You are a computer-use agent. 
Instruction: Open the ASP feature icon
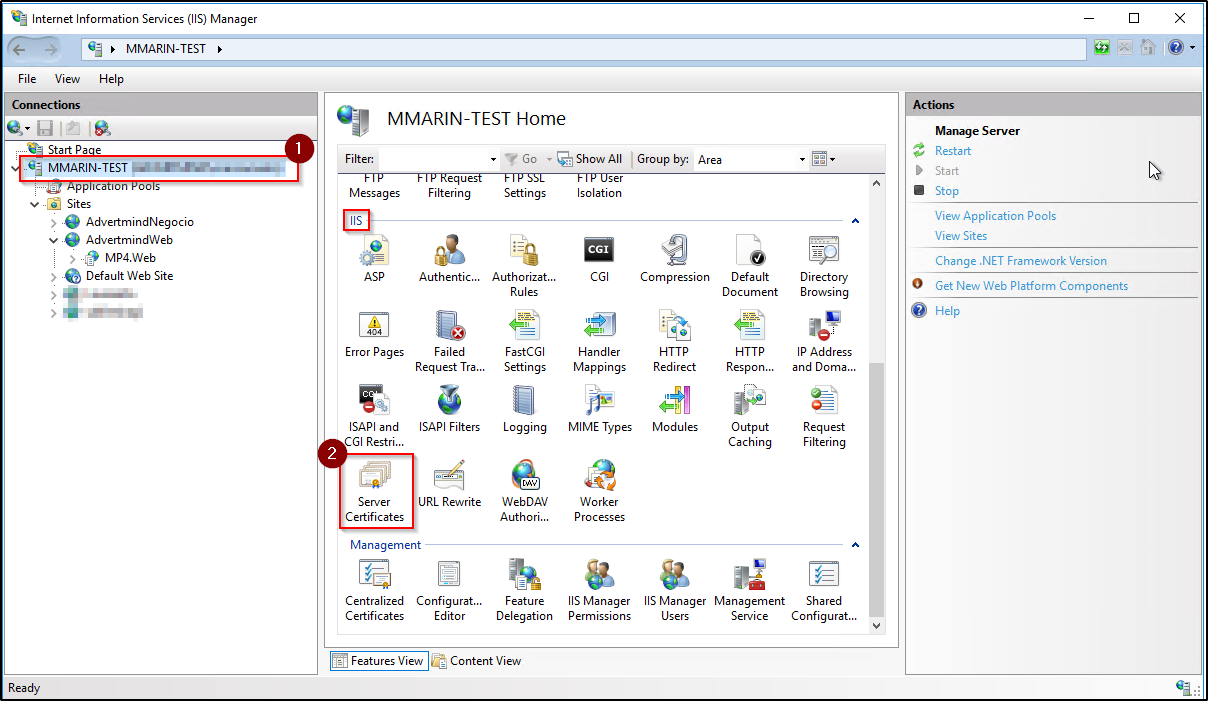(374, 259)
